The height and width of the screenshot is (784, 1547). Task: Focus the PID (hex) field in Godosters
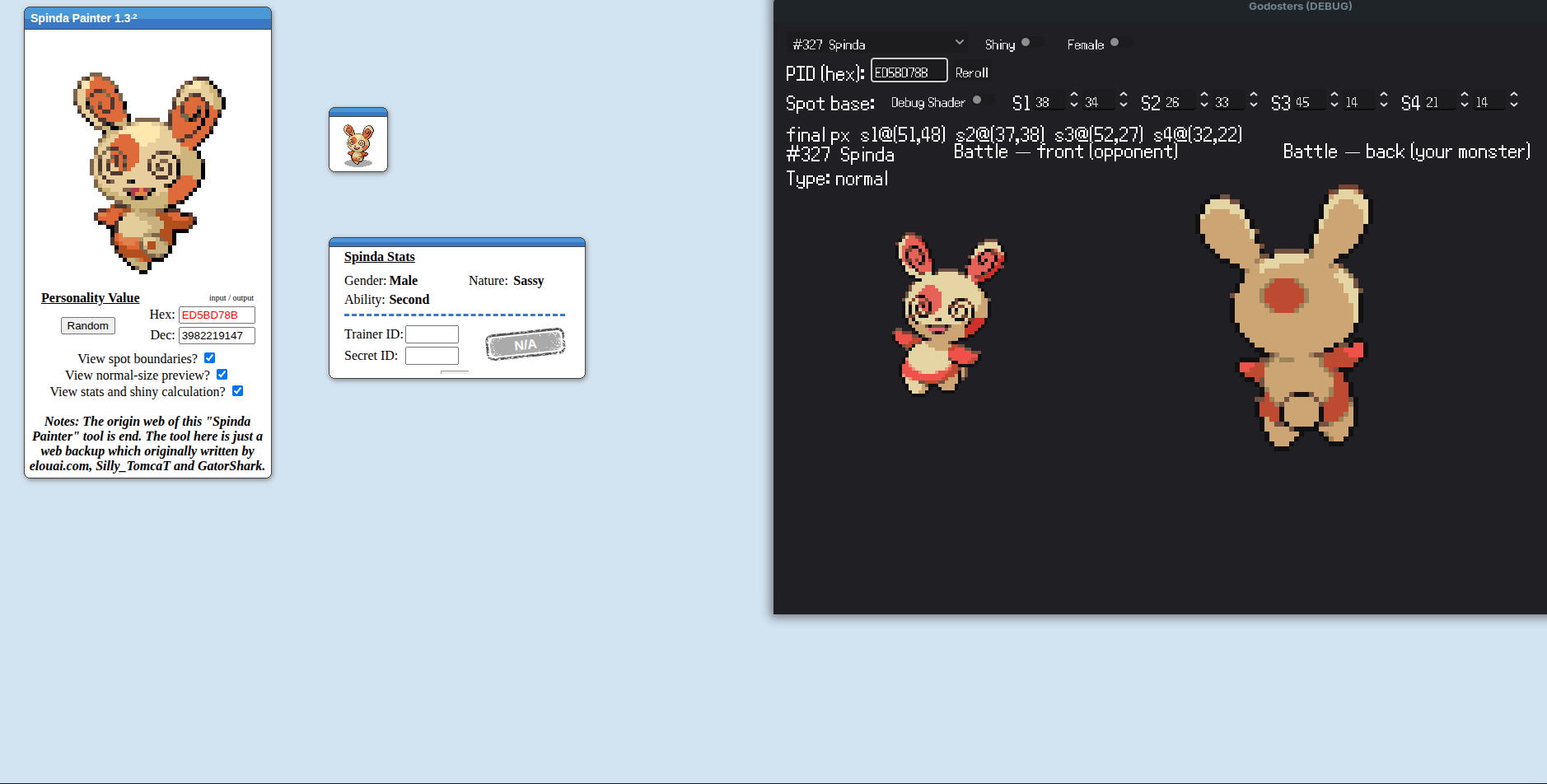[909, 71]
